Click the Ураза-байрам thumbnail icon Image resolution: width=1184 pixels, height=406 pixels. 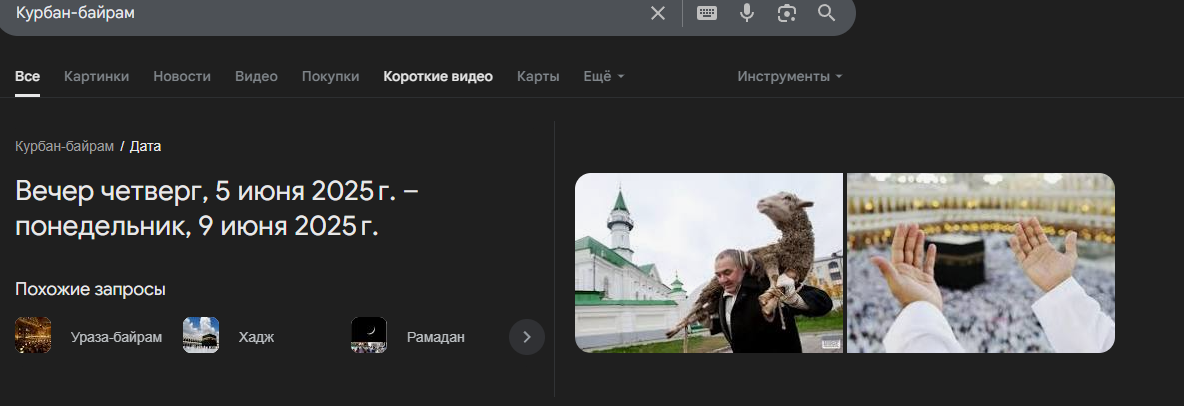click(33, 335)
